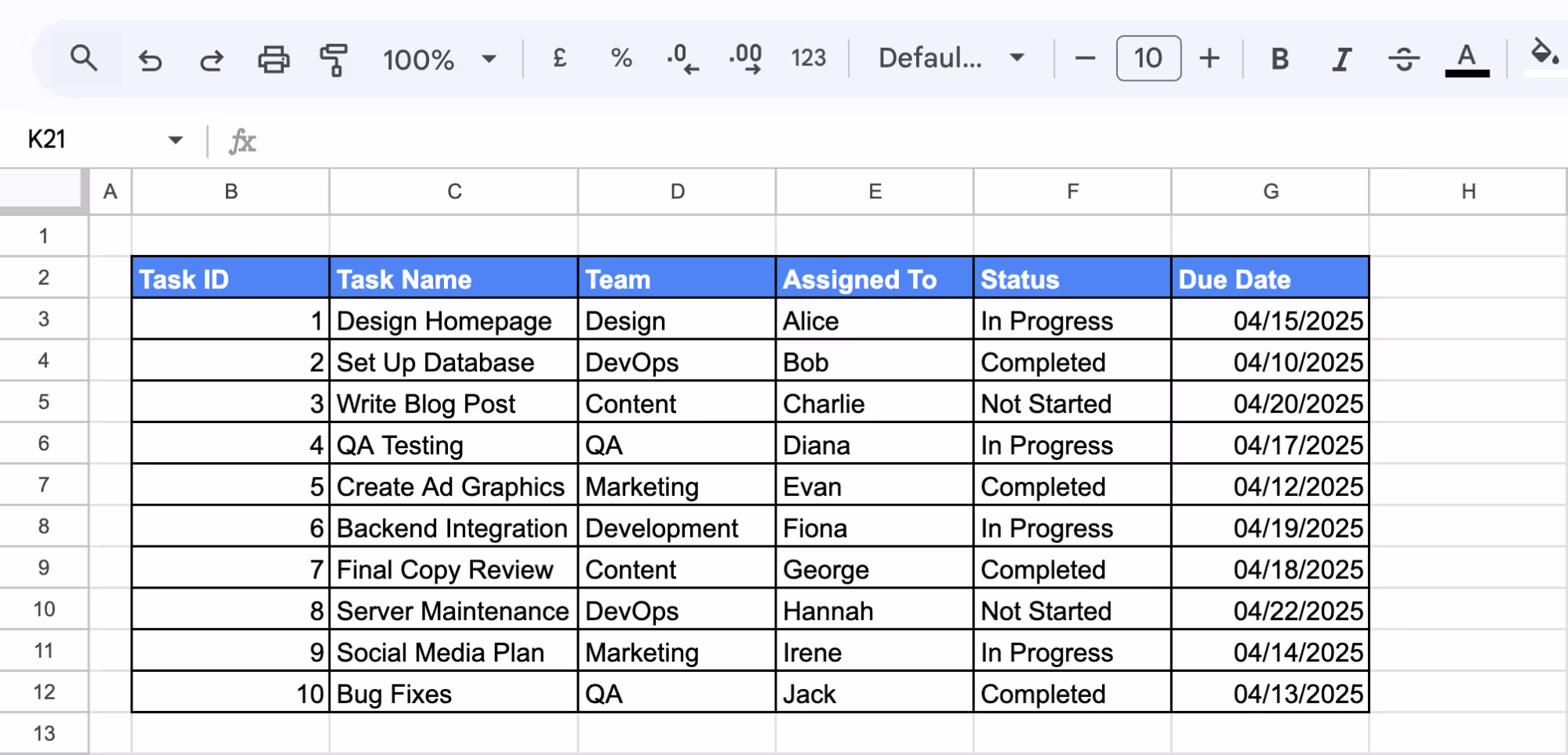This screenshot has height=755, width=1568.
Task: Redo the last action
Action: pos(211,58)
